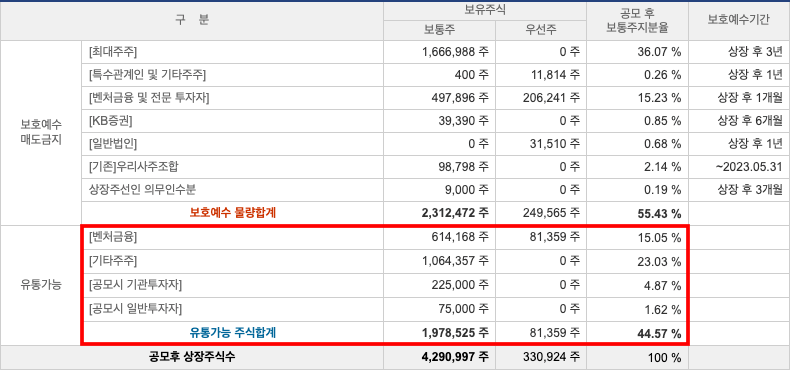Screen dimensions: 791x371
Task: Select the '우선주' sub-header
Action: (x=541, y=30)
